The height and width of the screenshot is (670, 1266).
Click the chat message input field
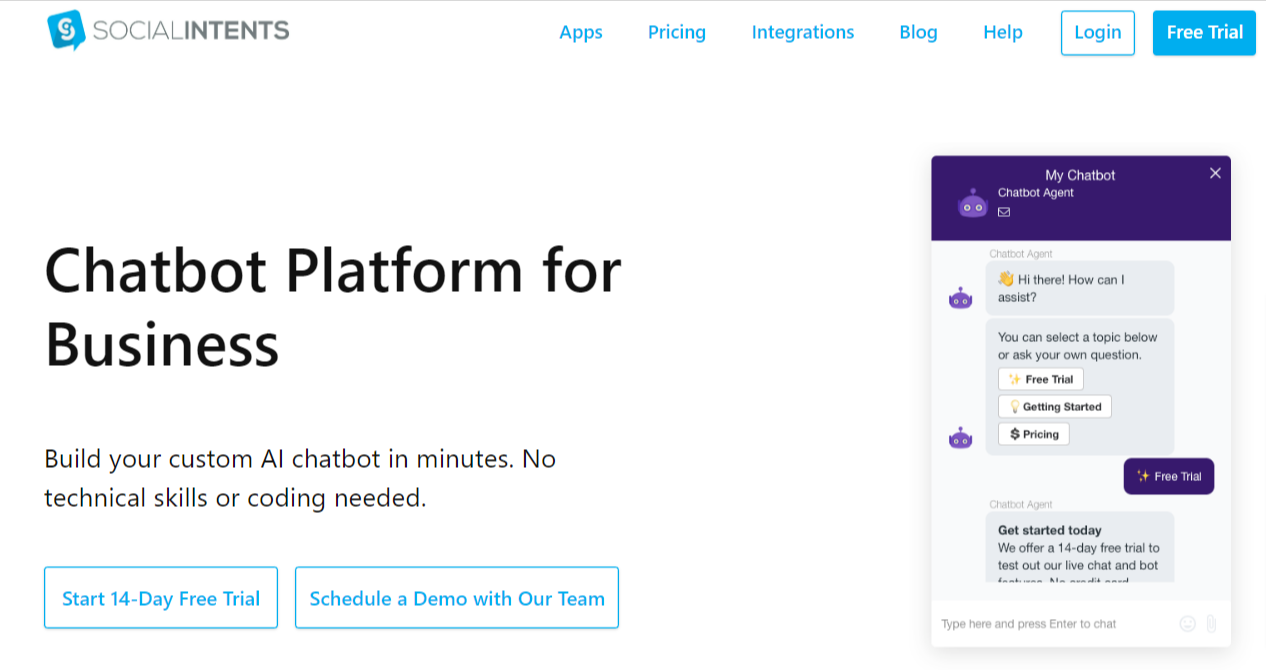[1050, 624]
